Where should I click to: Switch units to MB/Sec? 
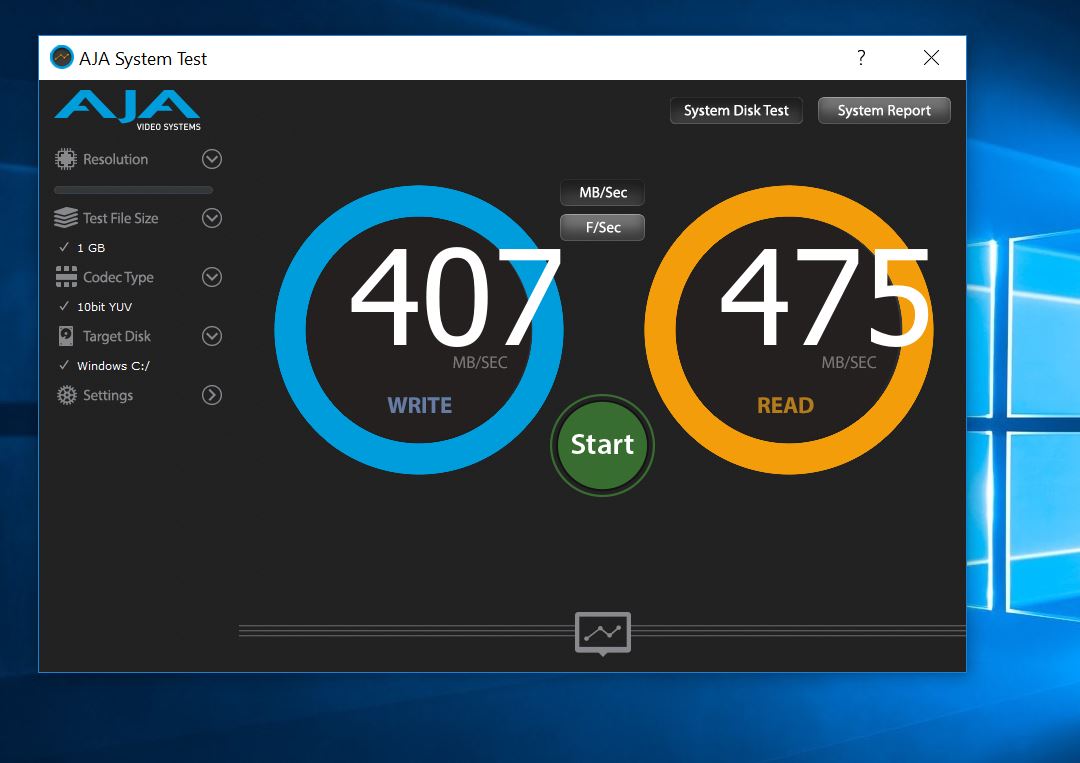click(603, 192)
